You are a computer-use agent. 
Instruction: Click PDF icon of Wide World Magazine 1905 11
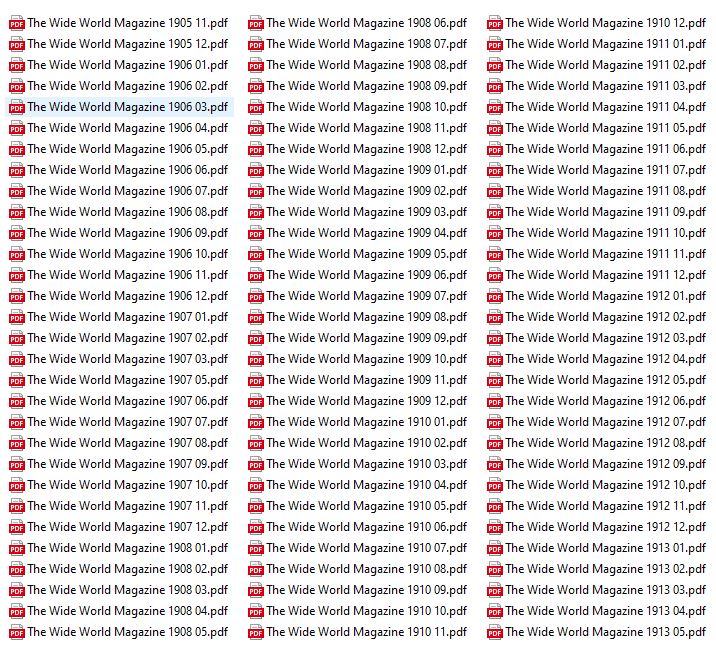coord(16,22)
